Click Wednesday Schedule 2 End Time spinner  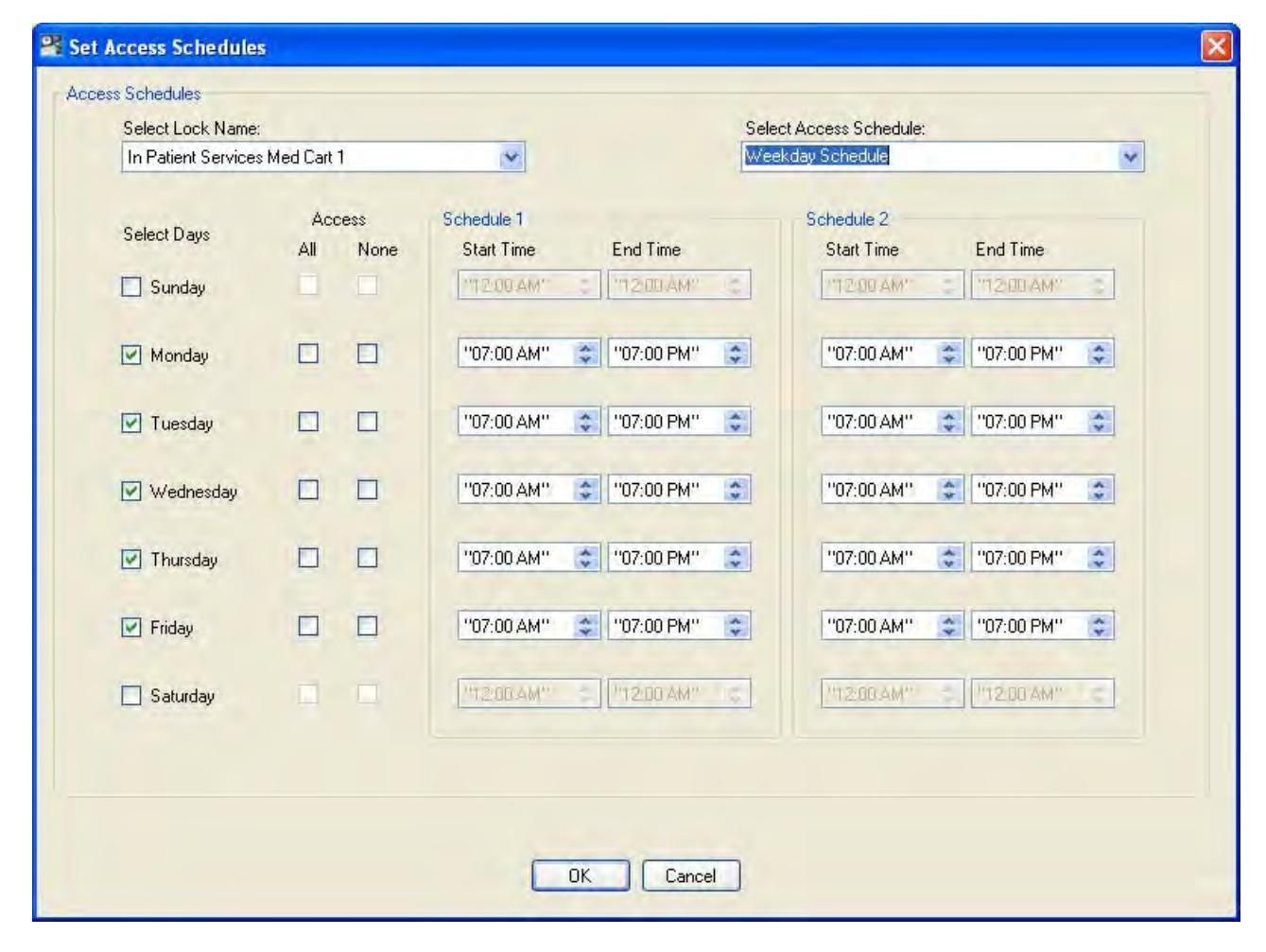click(1099, 490)
